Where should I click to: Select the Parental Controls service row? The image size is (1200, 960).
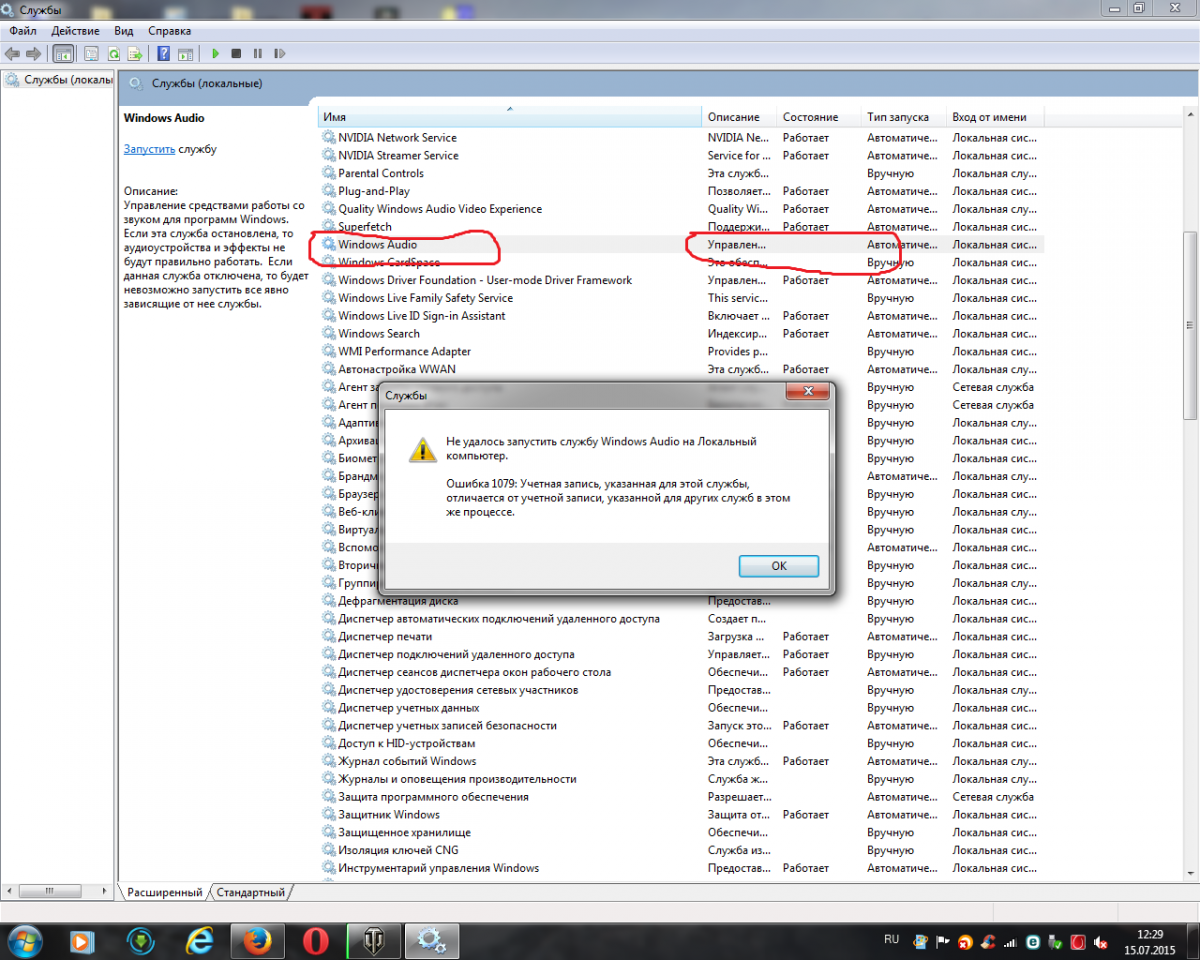click(681, 174)
